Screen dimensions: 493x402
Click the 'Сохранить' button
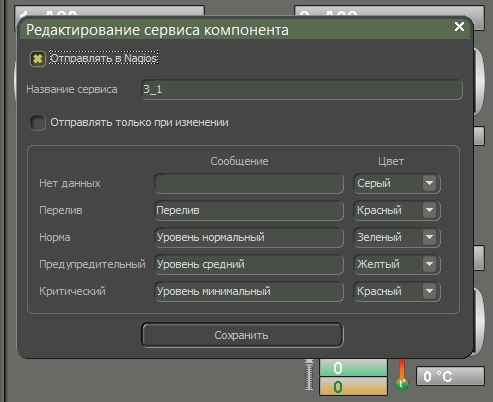point(242,335)
